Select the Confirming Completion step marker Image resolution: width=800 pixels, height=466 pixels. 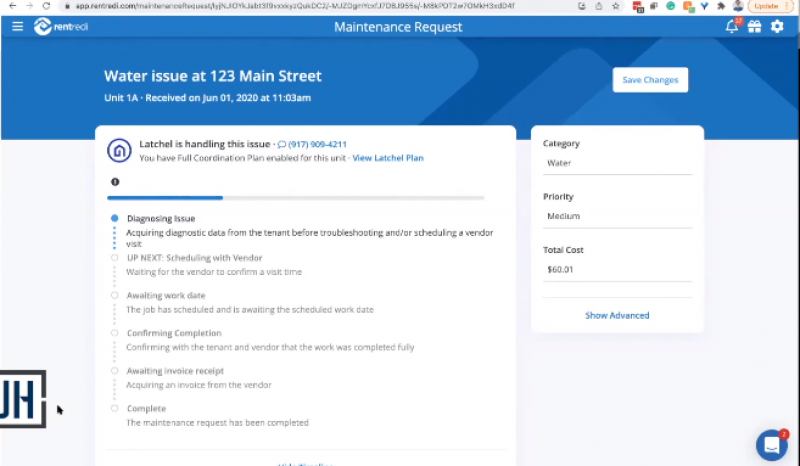(115, 333)
